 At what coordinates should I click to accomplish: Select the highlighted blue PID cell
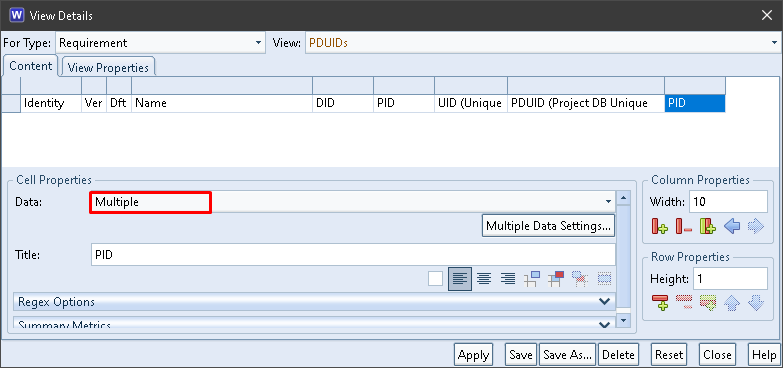point(695,103)
